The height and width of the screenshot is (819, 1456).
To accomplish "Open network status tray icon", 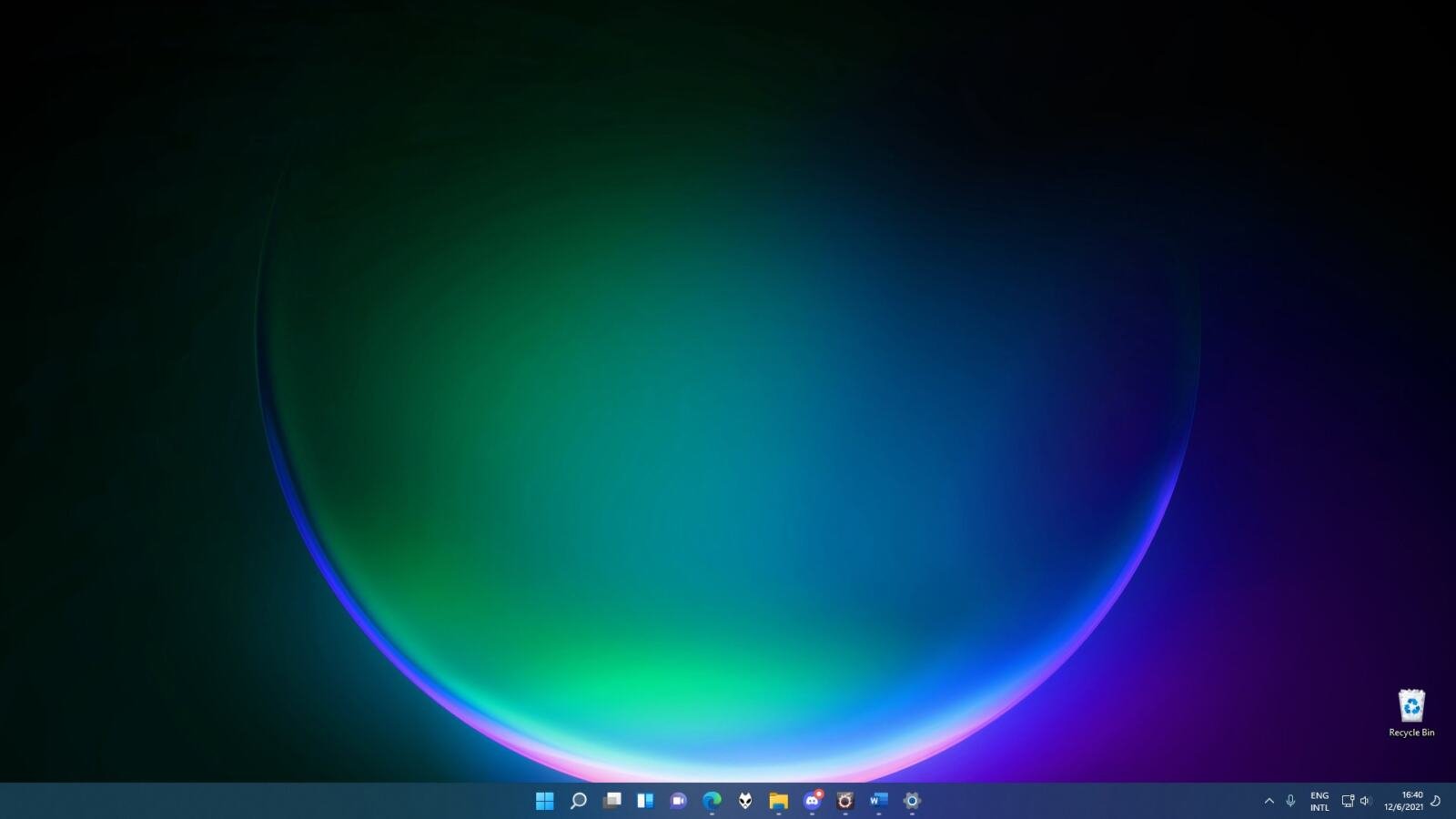I will point(1348,801).
